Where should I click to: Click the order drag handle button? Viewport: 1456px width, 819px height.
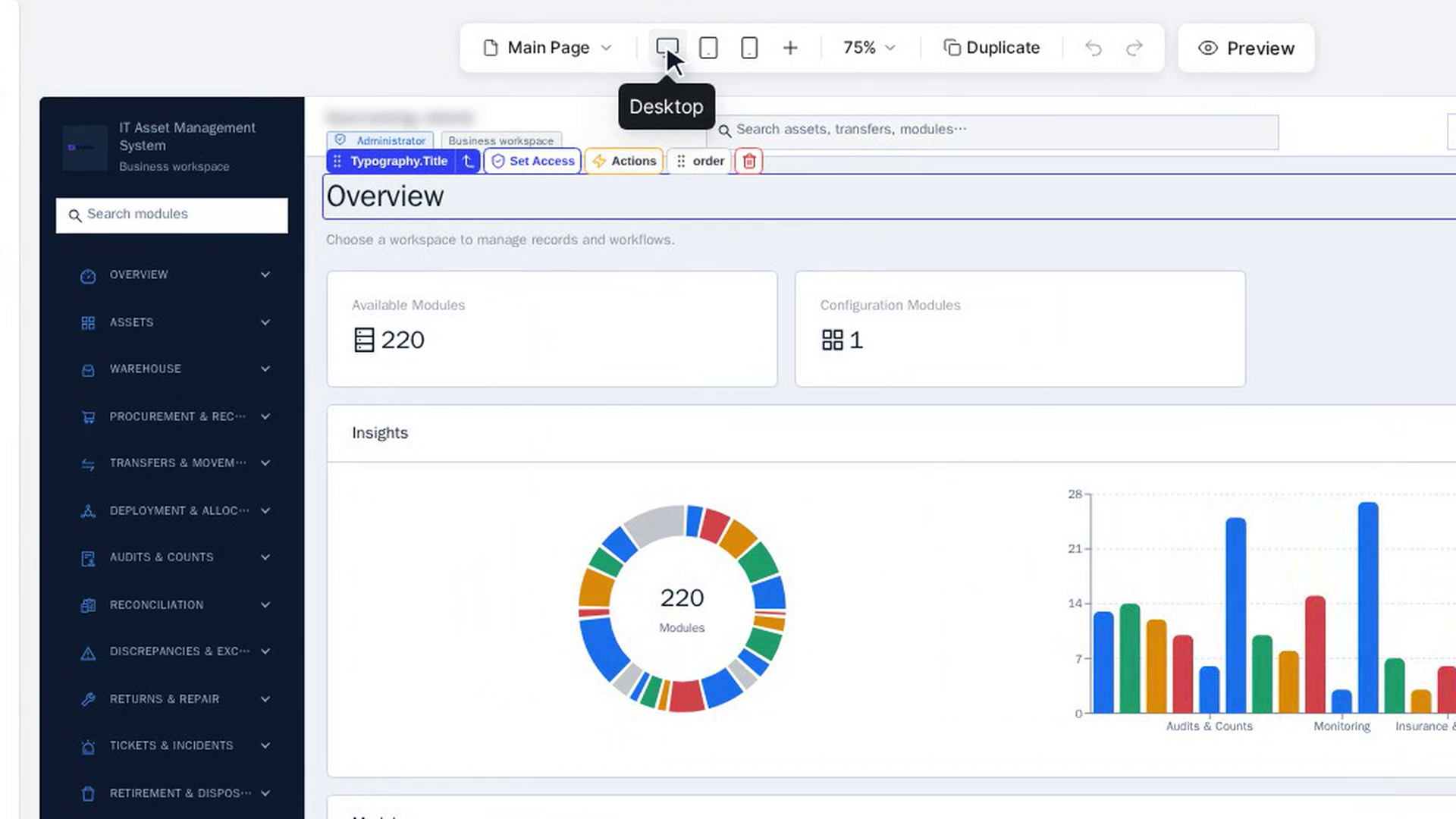(x=699, y=161)
